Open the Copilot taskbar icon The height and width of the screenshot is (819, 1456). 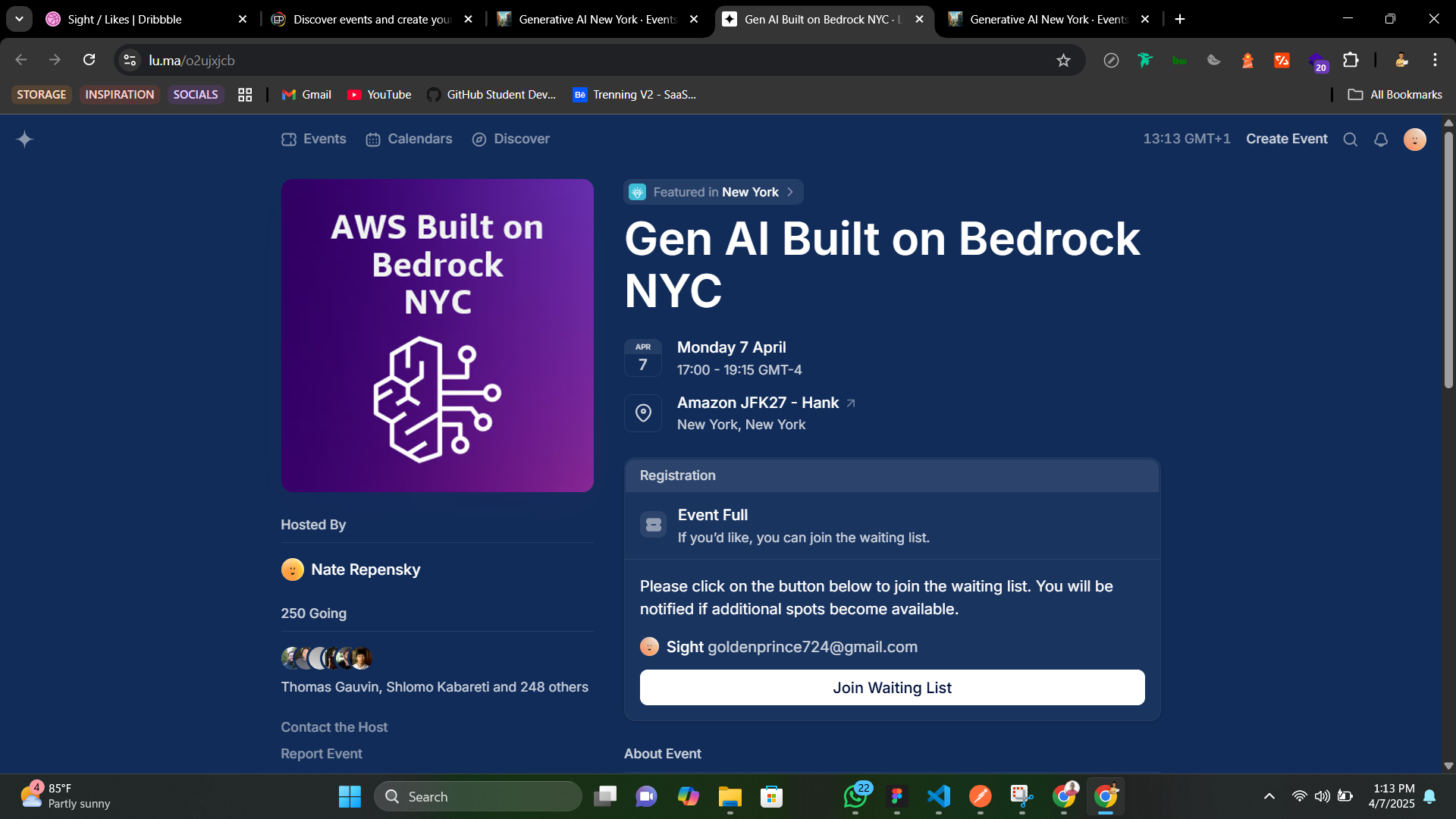[x=688, y=796]
